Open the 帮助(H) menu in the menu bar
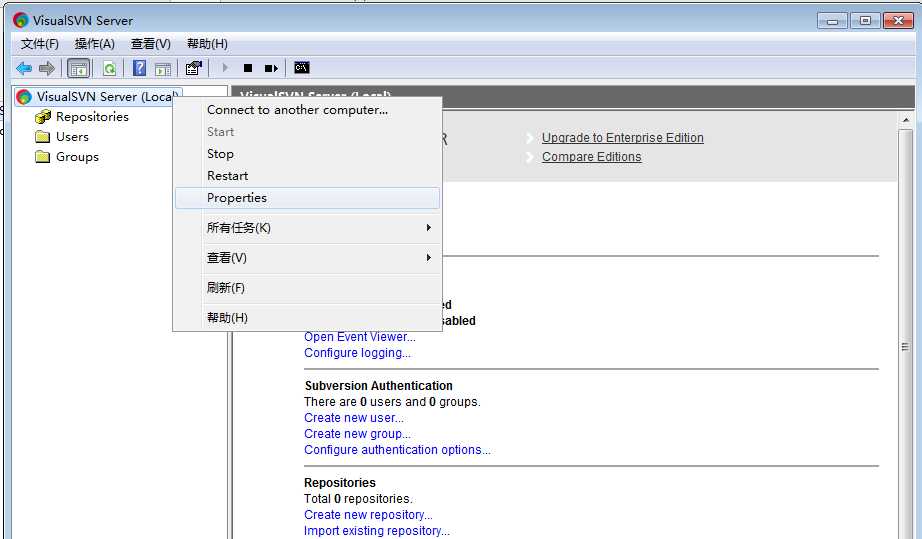922x539 pixels. pos(207,43)
